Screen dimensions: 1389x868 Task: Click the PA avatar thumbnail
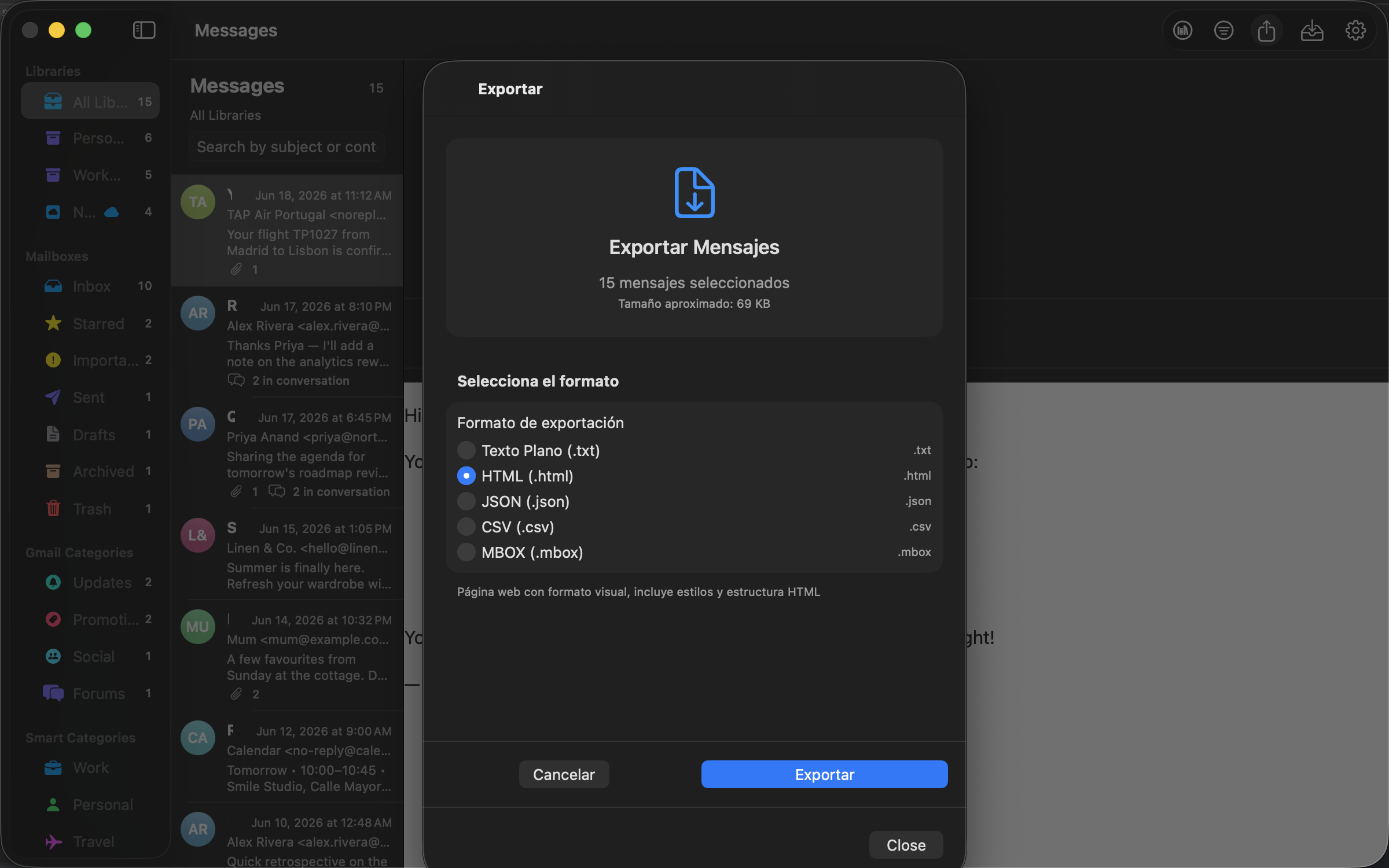coord(198,424)
